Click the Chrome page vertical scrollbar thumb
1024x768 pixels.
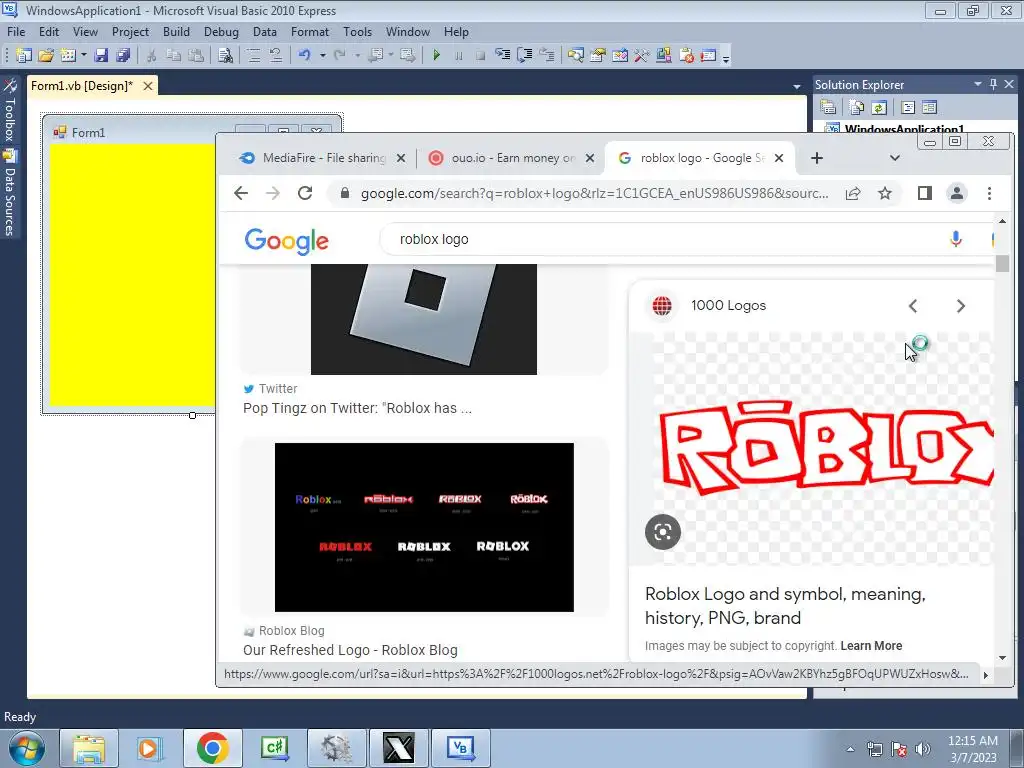(1002, 263)
